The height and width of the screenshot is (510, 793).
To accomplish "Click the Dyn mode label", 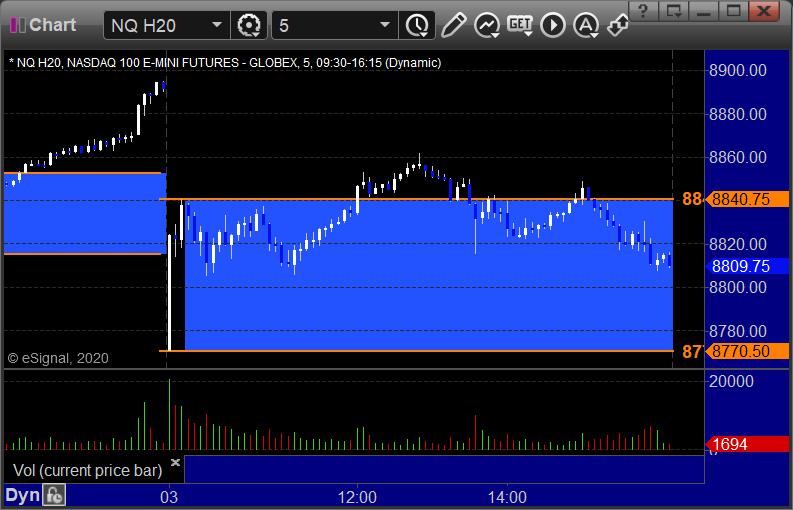I will click(23, 495).
